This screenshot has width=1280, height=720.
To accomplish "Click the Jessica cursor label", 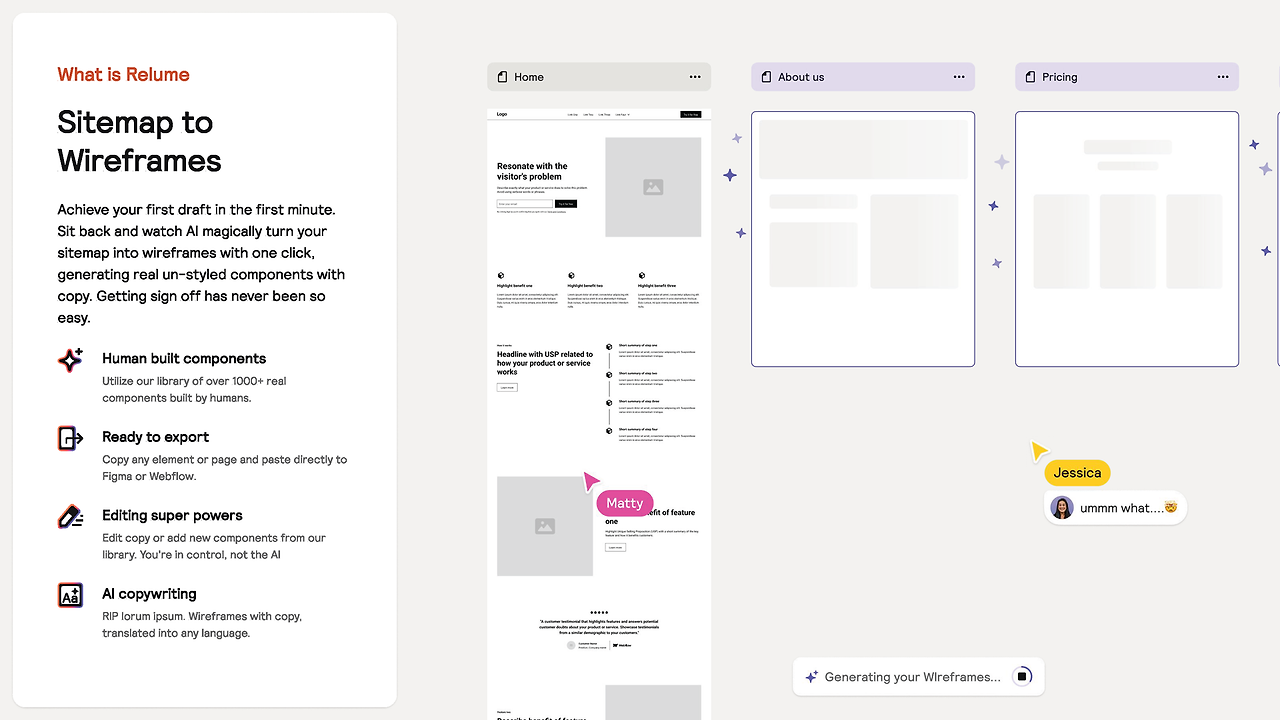I will coord(1077,473).
